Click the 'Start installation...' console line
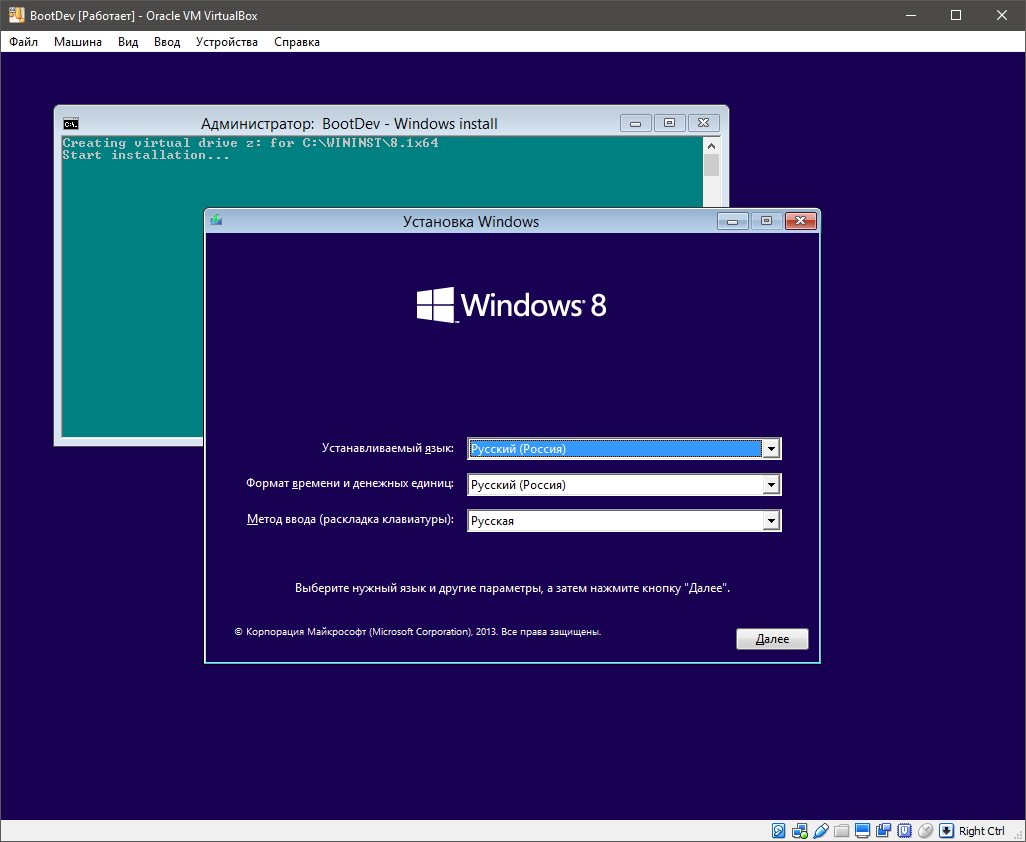Image resolution: width=1026 pixels, height=842 pixels. (146, 155)
